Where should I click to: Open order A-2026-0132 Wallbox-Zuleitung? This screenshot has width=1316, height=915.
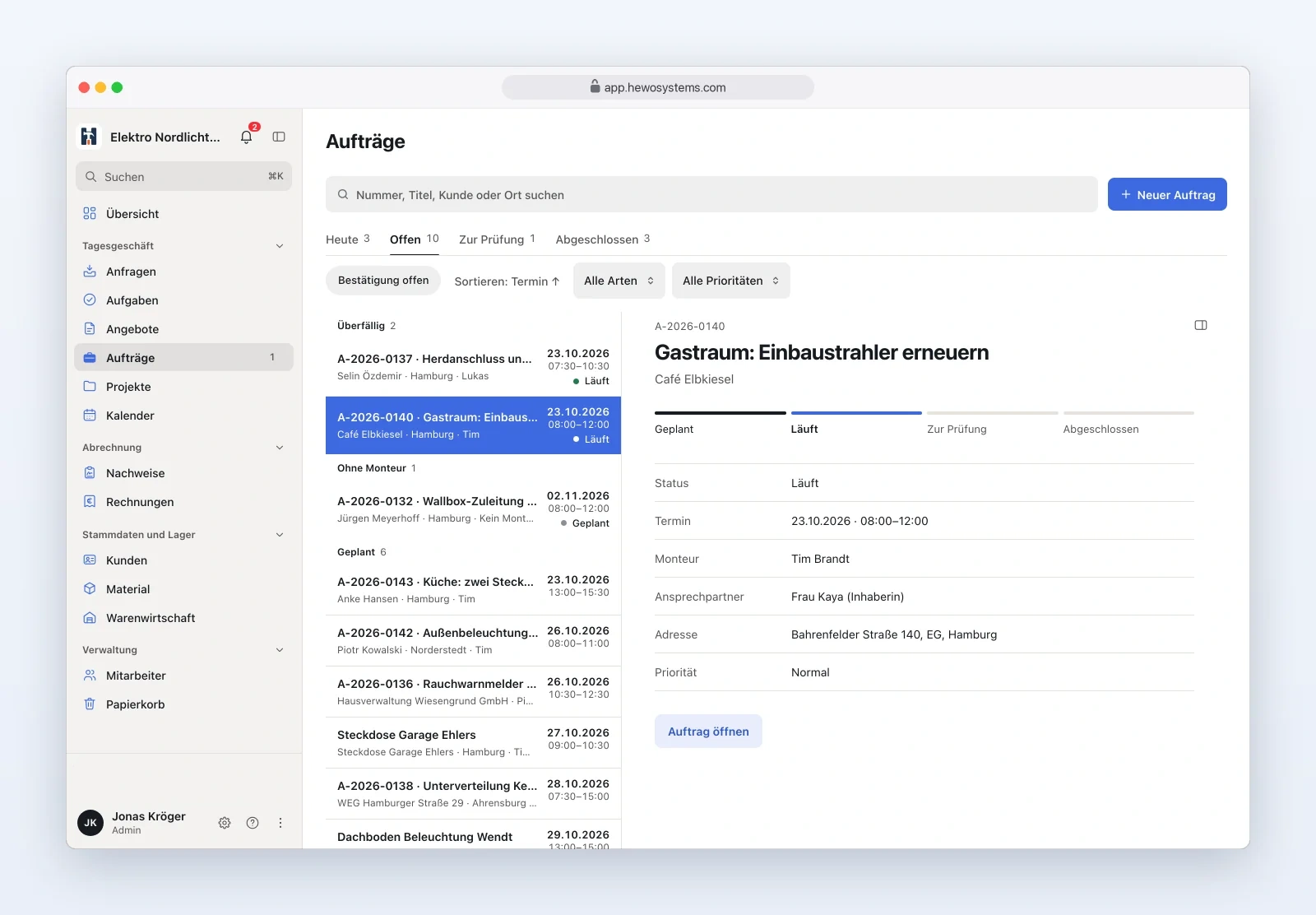tap(473, 509)
